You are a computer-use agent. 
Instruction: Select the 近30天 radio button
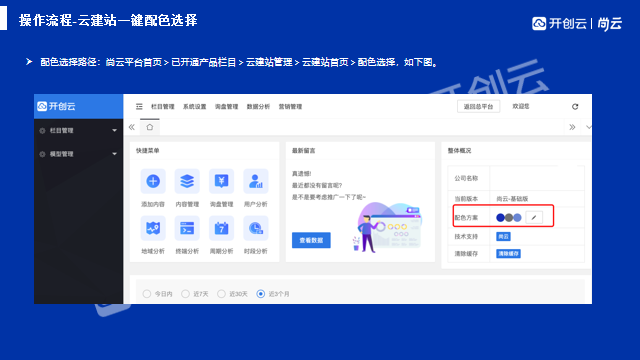221,294
